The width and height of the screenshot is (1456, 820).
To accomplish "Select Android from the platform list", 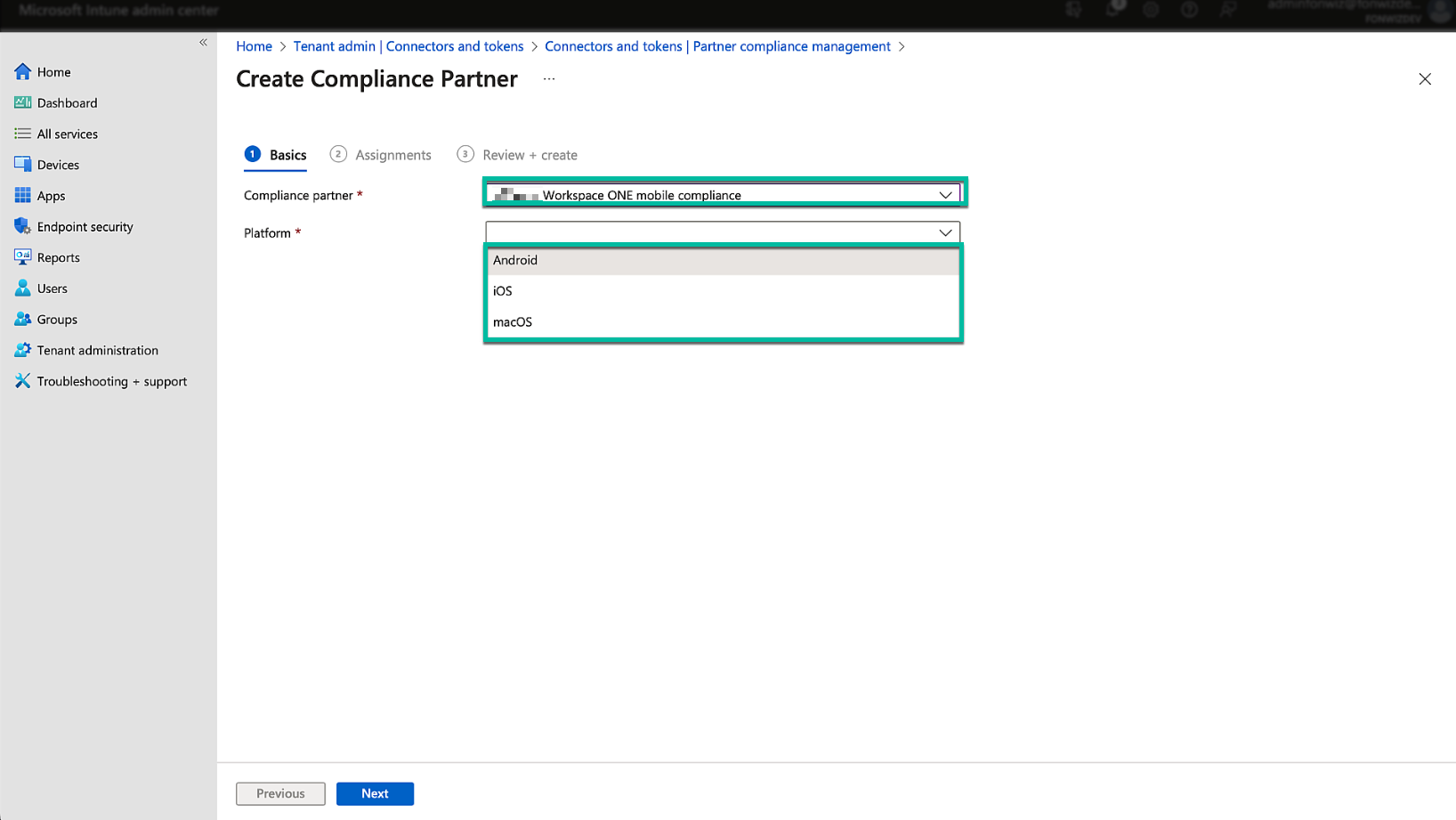I will pyautogui.click(x=515, y=260).
